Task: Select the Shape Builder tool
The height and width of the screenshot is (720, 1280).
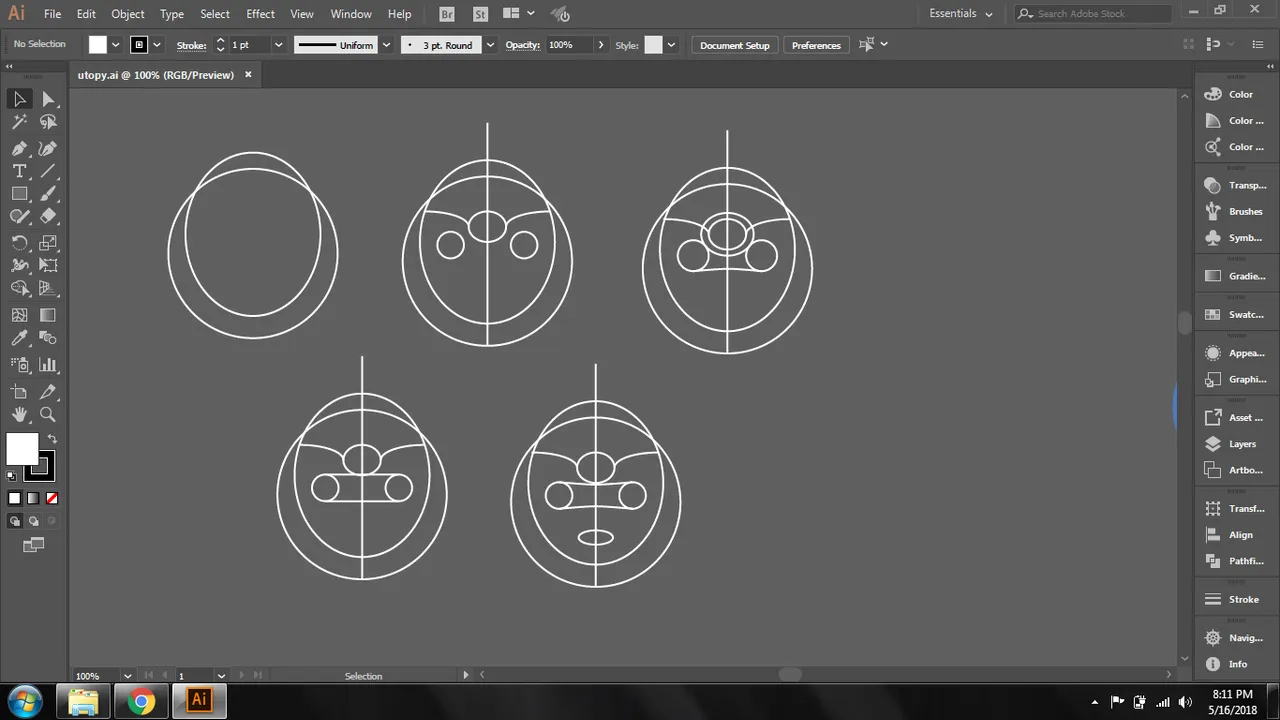Action: 19,289
